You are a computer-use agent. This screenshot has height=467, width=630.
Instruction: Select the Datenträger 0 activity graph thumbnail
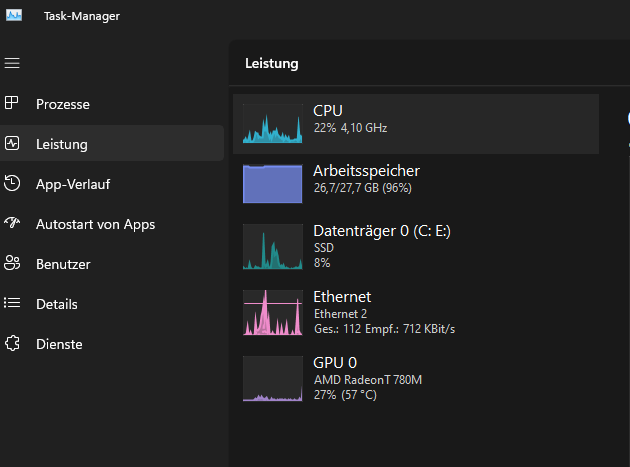(x=272, y=246)
